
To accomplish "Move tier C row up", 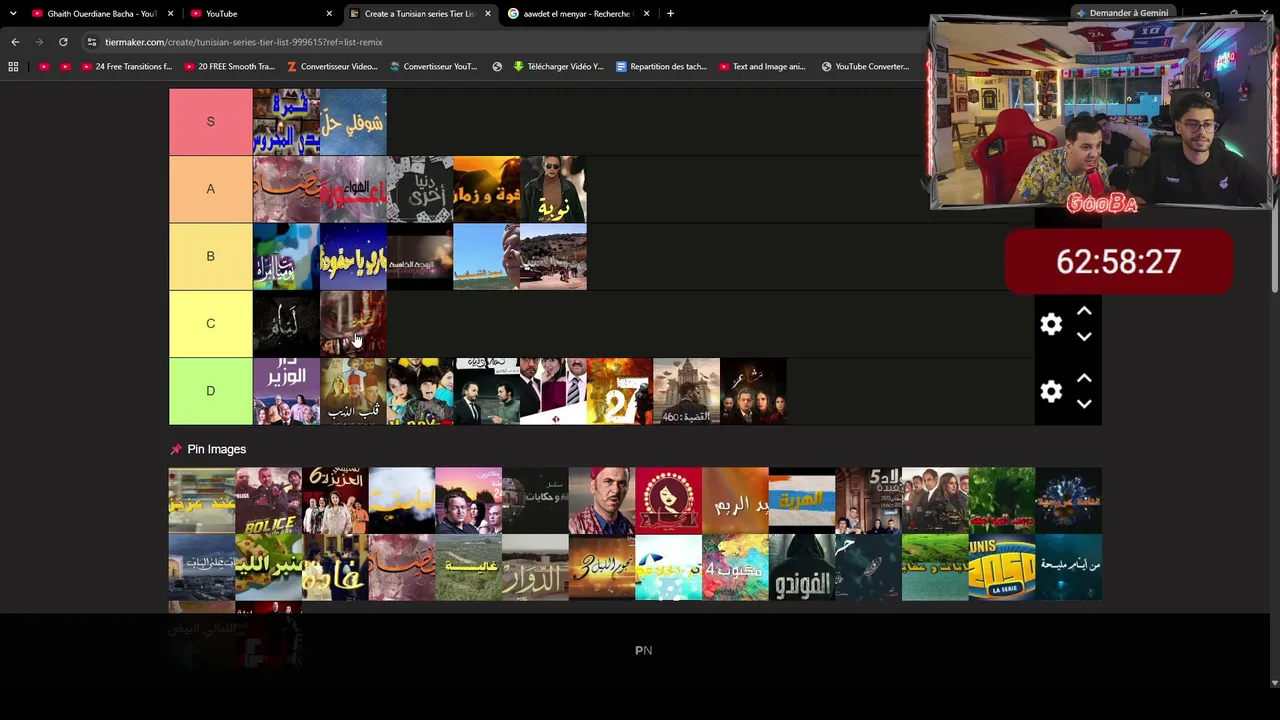I will point(1084,311).
